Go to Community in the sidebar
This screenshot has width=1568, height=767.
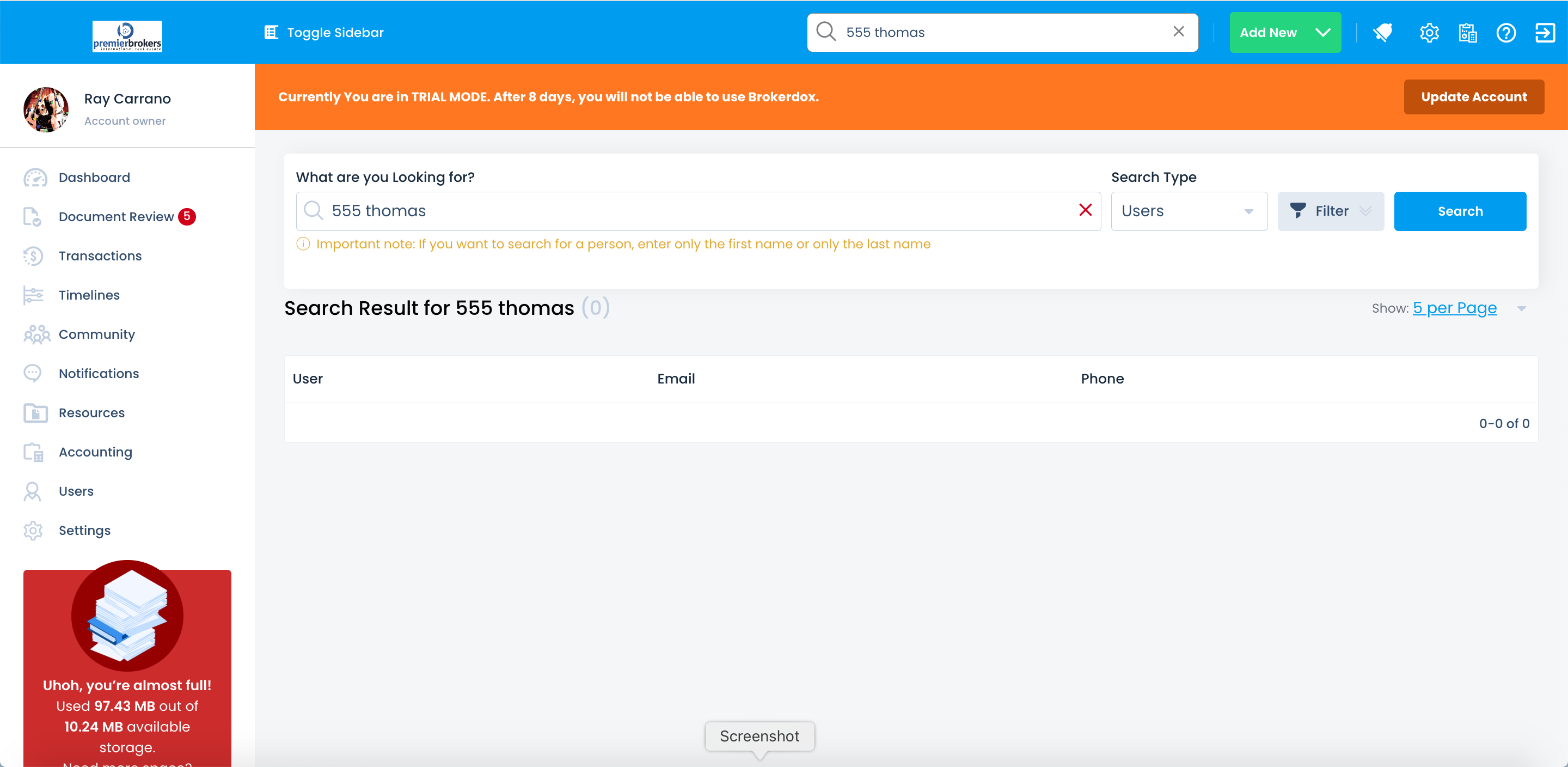97,334
